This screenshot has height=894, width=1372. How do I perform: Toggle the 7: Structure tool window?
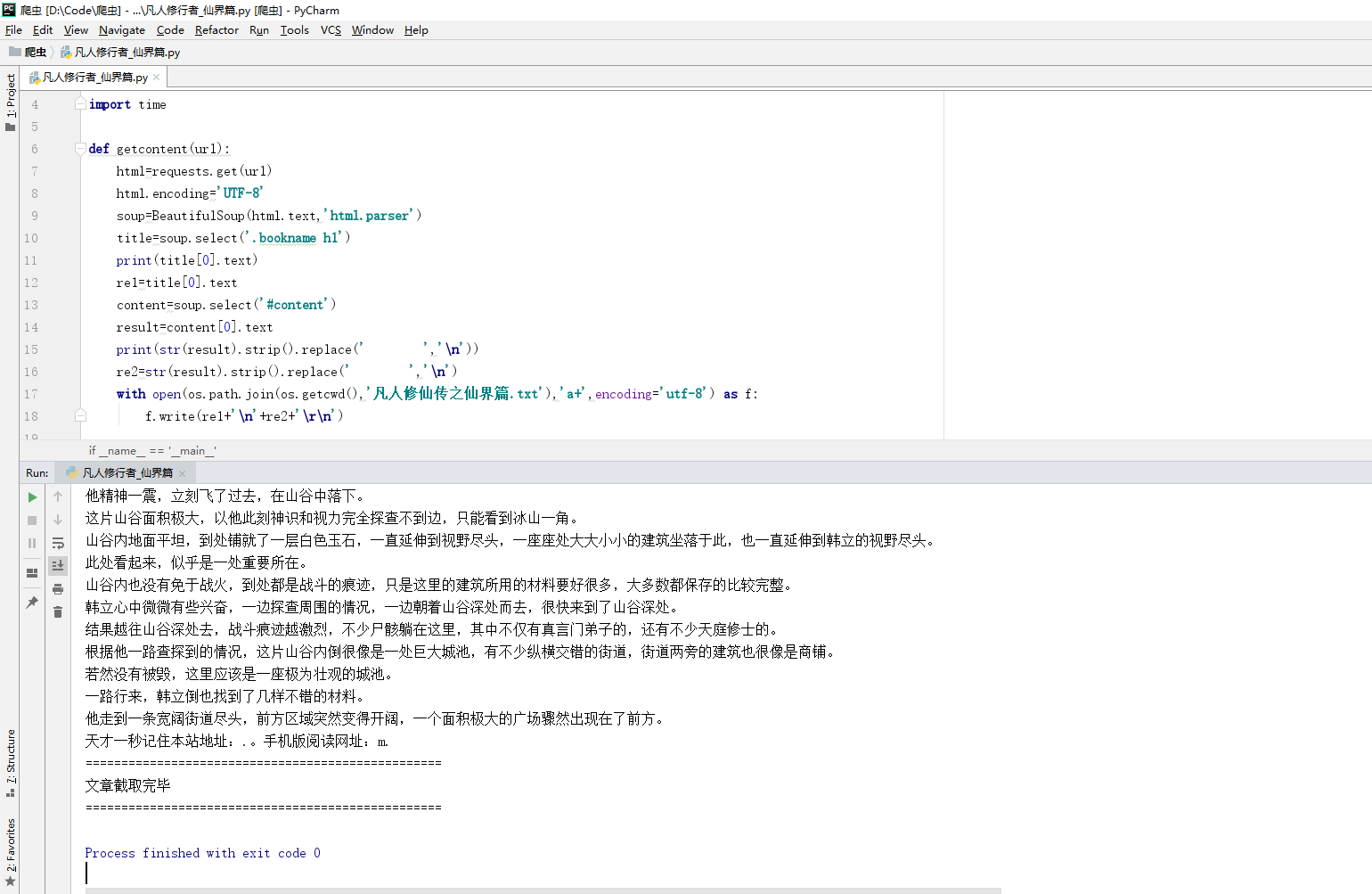[x=11, y=758]
